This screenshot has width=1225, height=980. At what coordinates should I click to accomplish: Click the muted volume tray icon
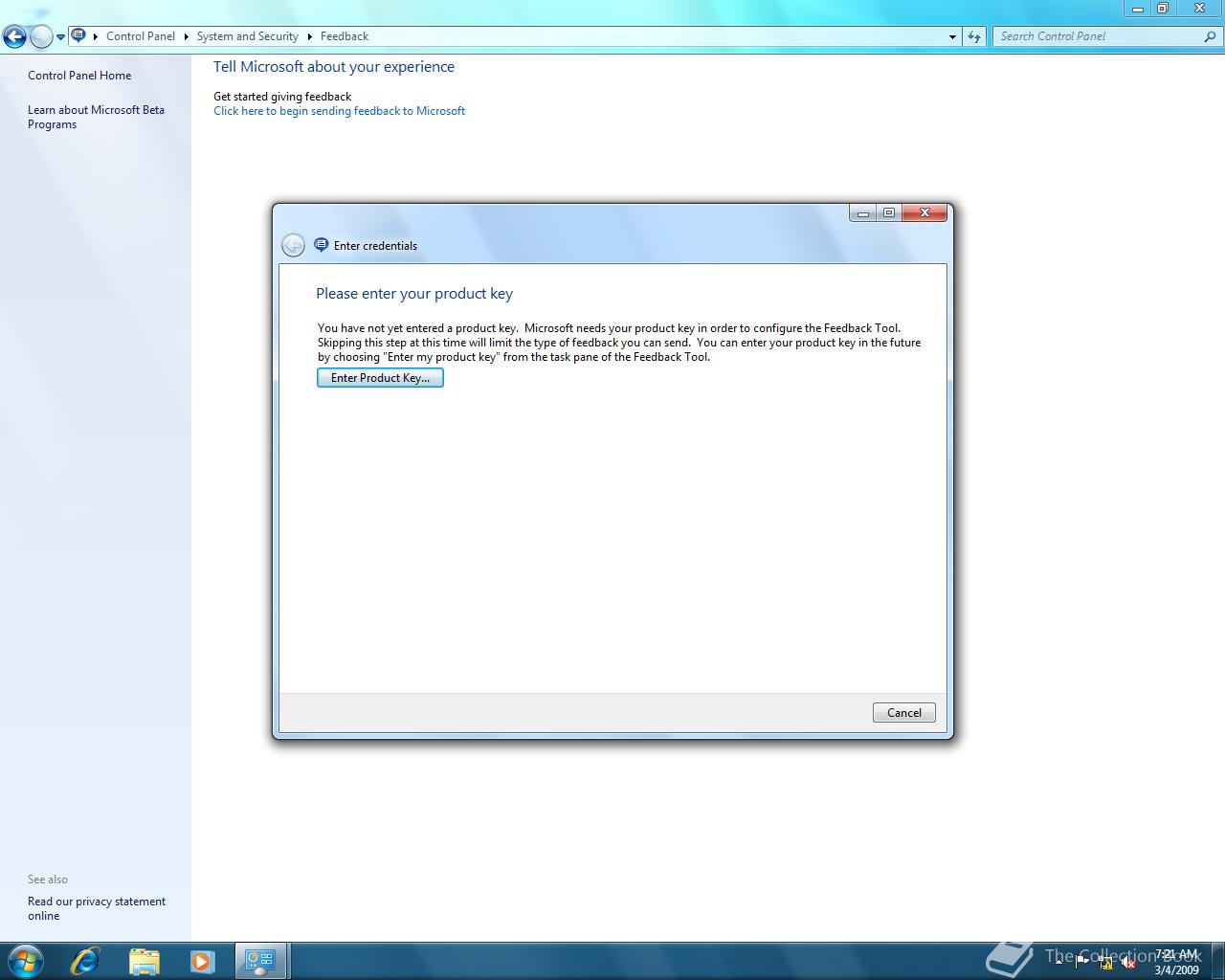tap(1128, 962)
